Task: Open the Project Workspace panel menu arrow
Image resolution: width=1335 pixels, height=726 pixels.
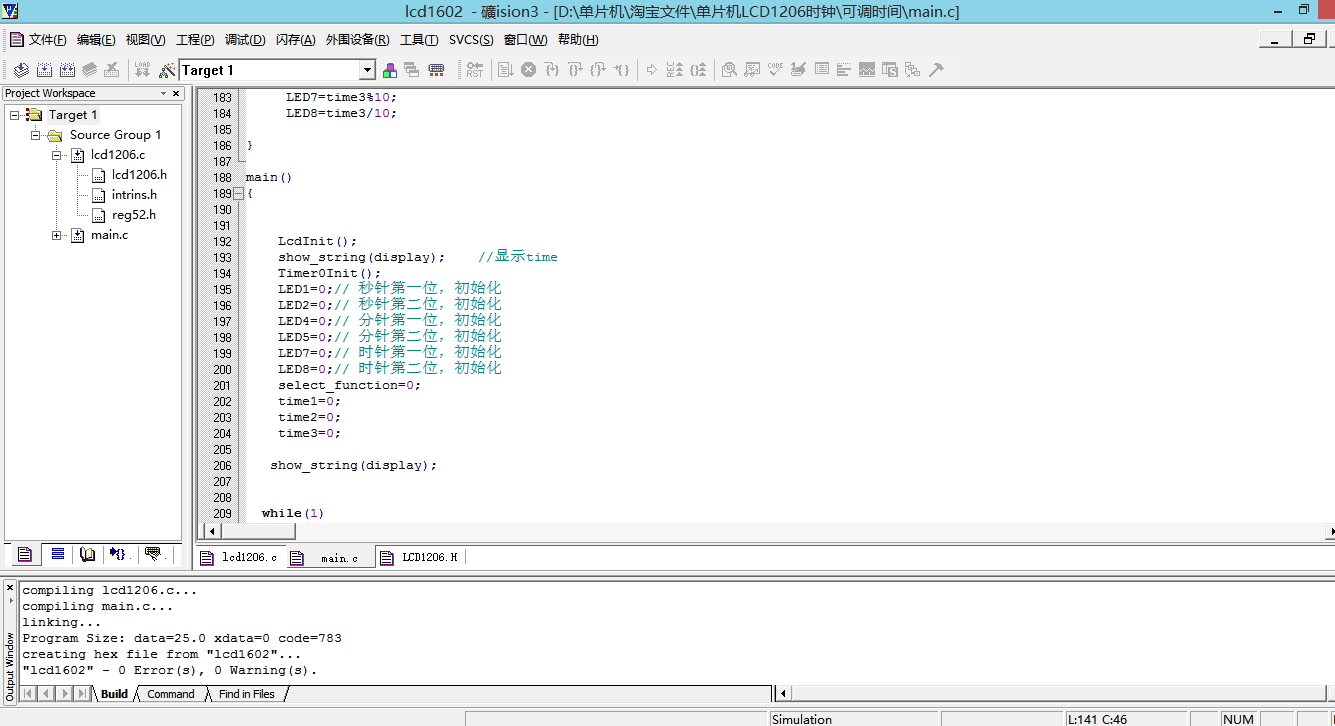Action: click(x=164, y=93)
